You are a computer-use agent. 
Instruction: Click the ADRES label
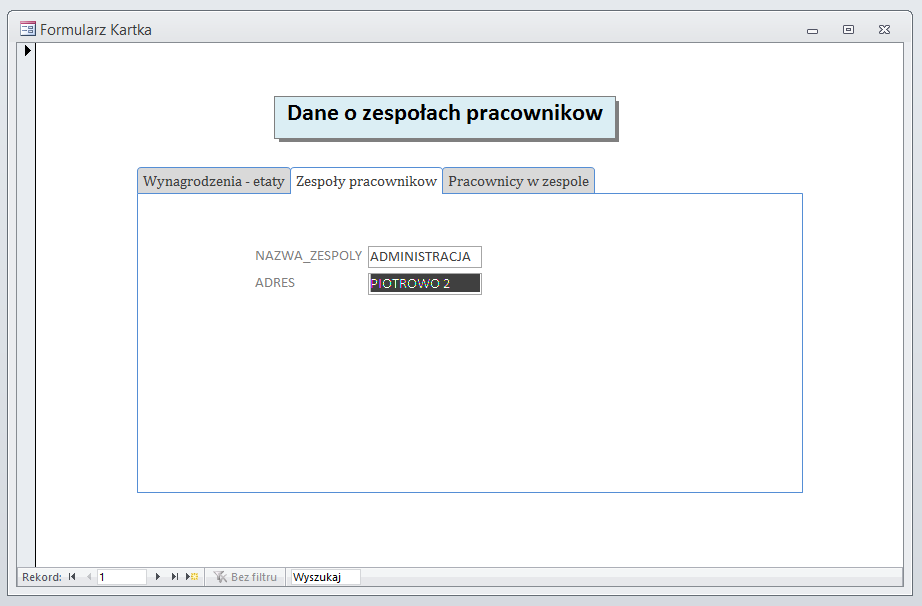[x=275, y=283]
